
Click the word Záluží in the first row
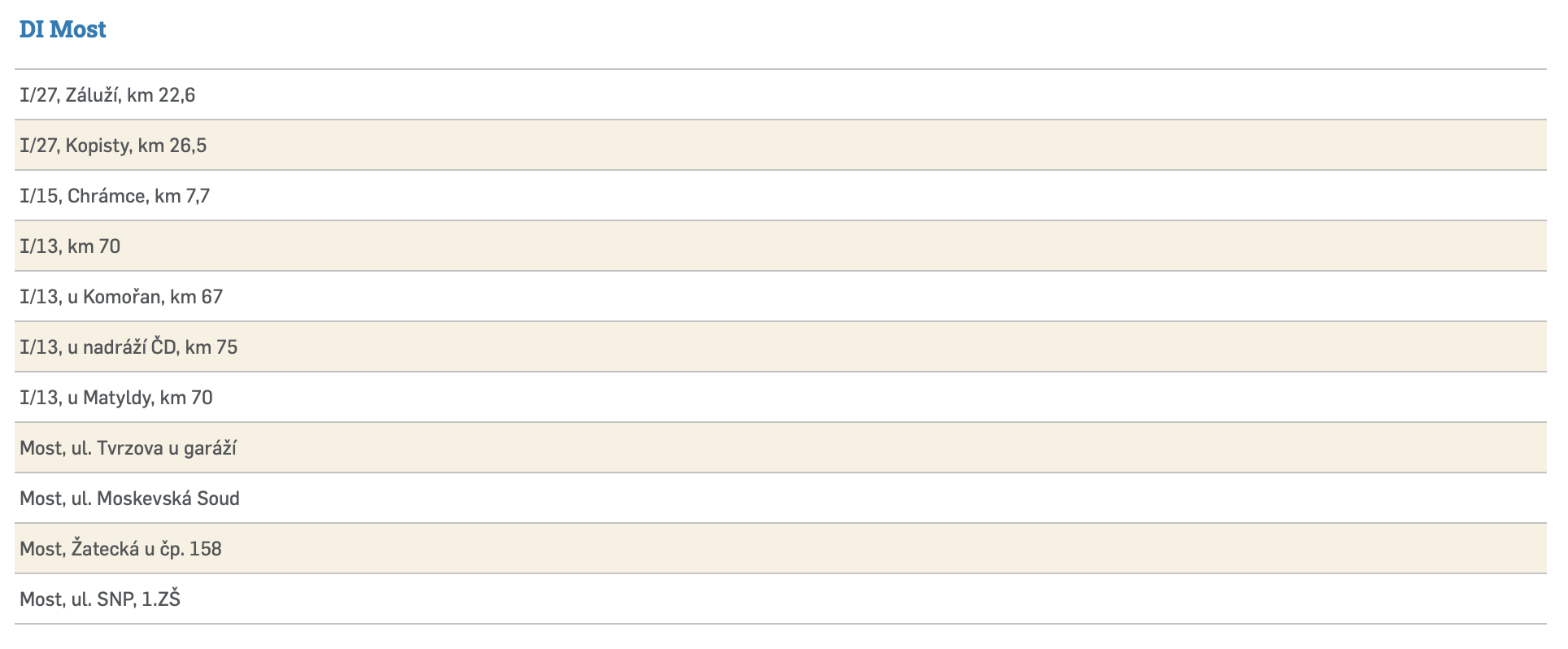click(93, 95)
